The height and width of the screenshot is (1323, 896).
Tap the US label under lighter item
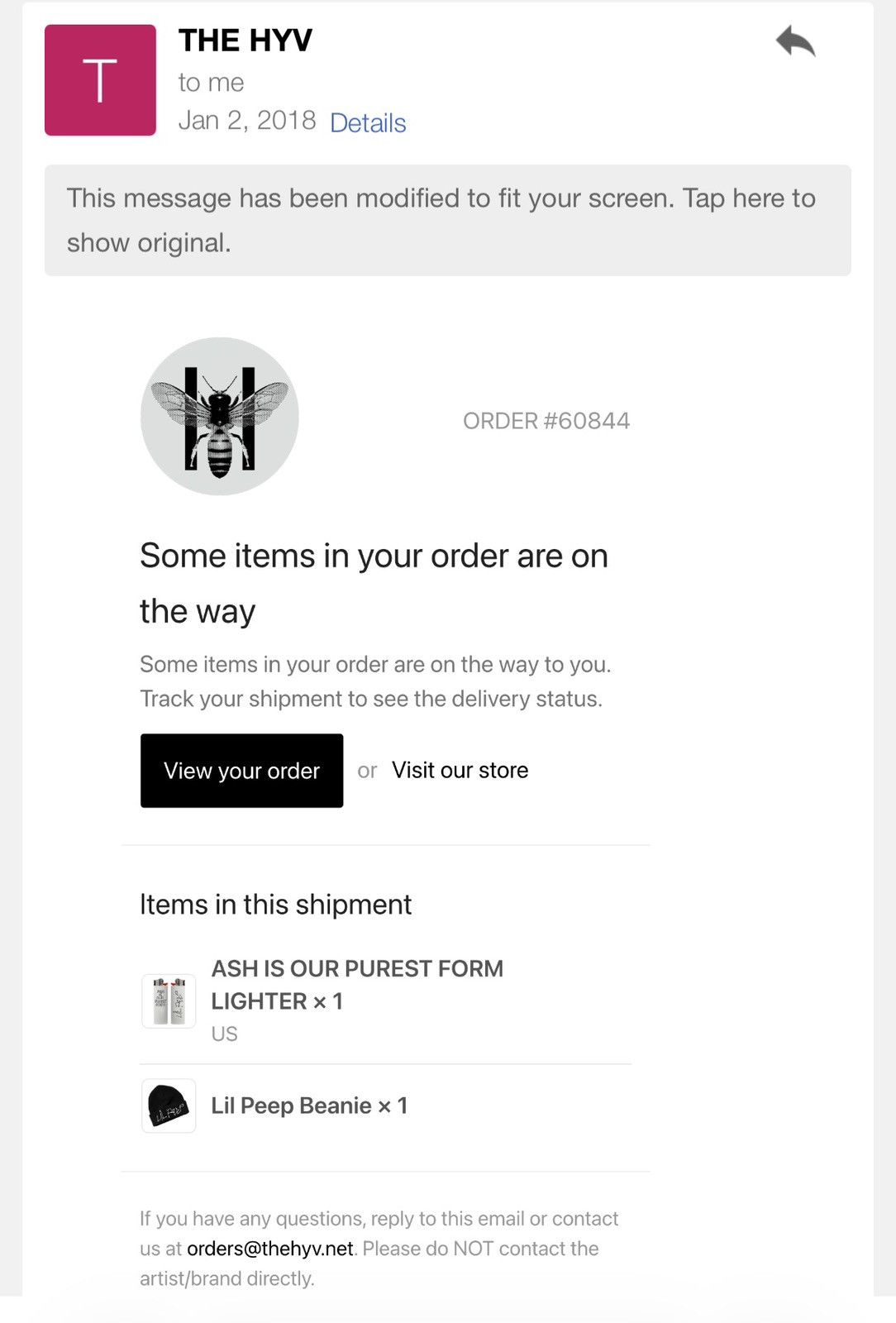[x=224, y=1034]
